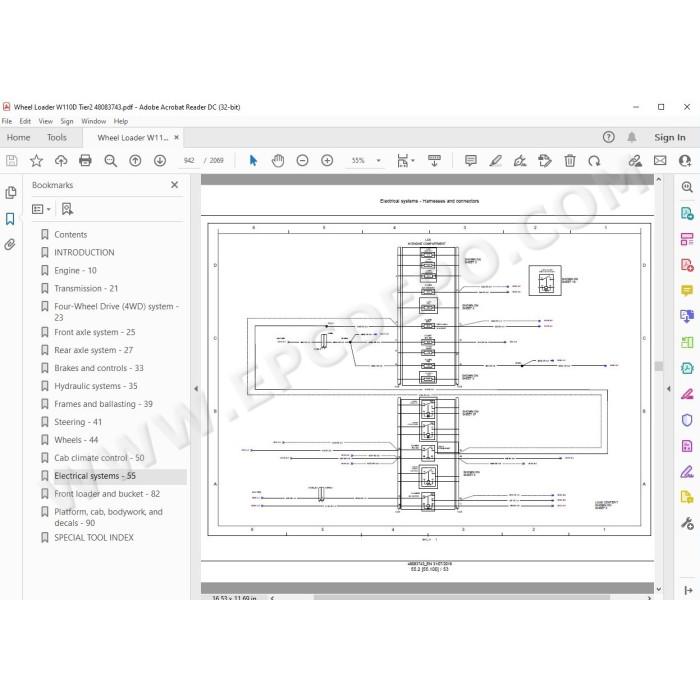Find current bookmark icon
700x700 pixels.
tap(67, 209)
